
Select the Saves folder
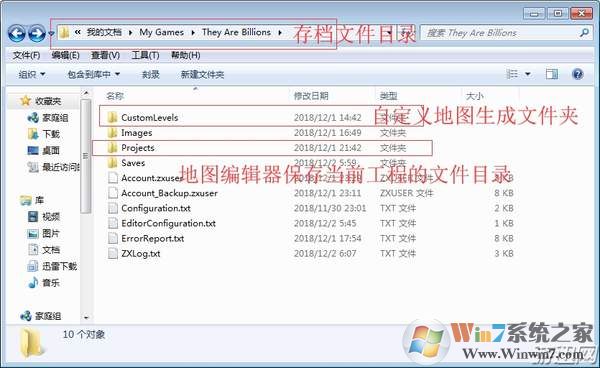coord(133,163)
